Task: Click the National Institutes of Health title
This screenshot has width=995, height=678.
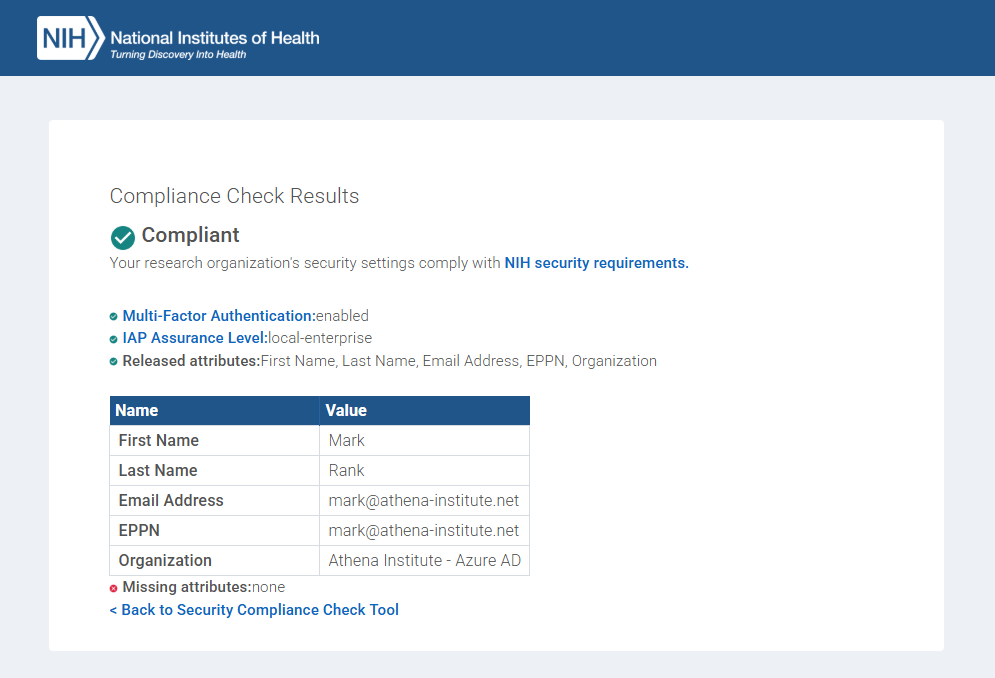Action: [214, 38]
